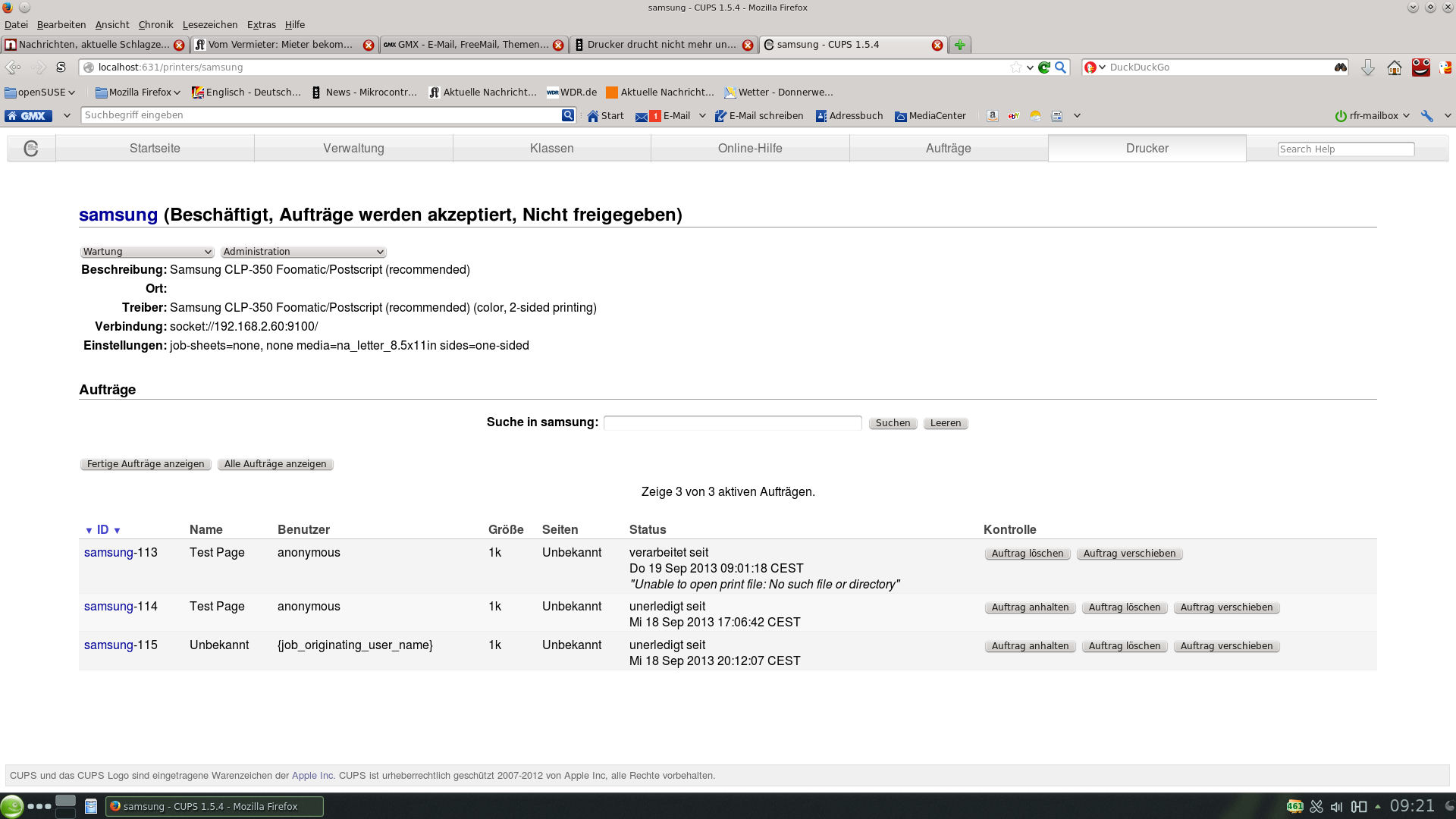Click the binoculars search icon
This screenshot has height=819, width=1456.
point(1341,67)
